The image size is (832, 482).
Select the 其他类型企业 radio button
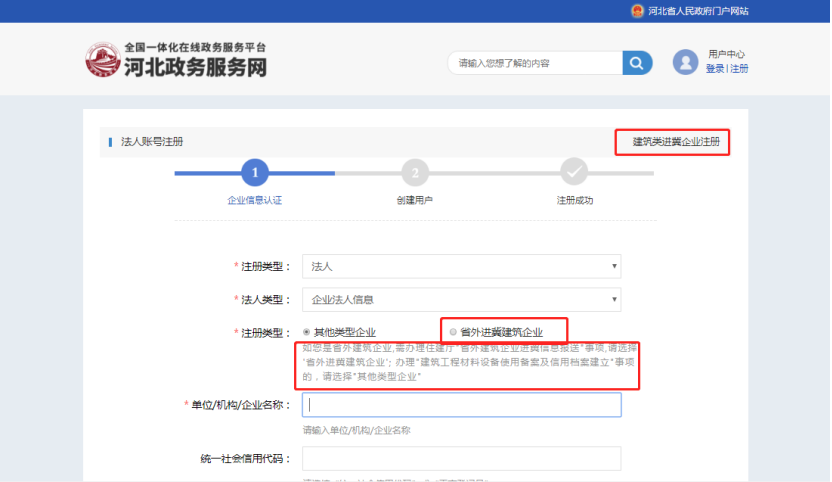306,332
